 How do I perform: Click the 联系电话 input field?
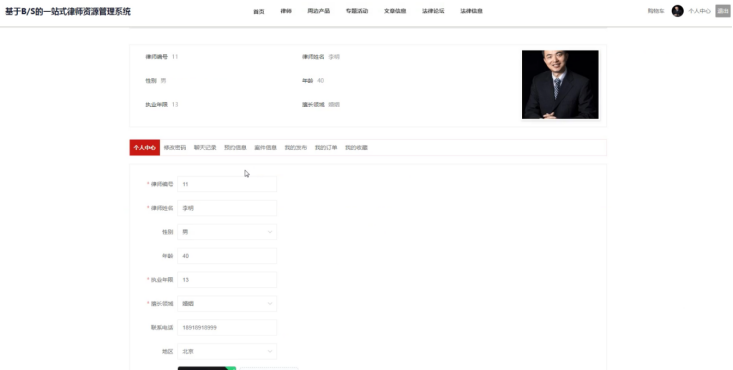pyautogui.click(x=227, y=327)
